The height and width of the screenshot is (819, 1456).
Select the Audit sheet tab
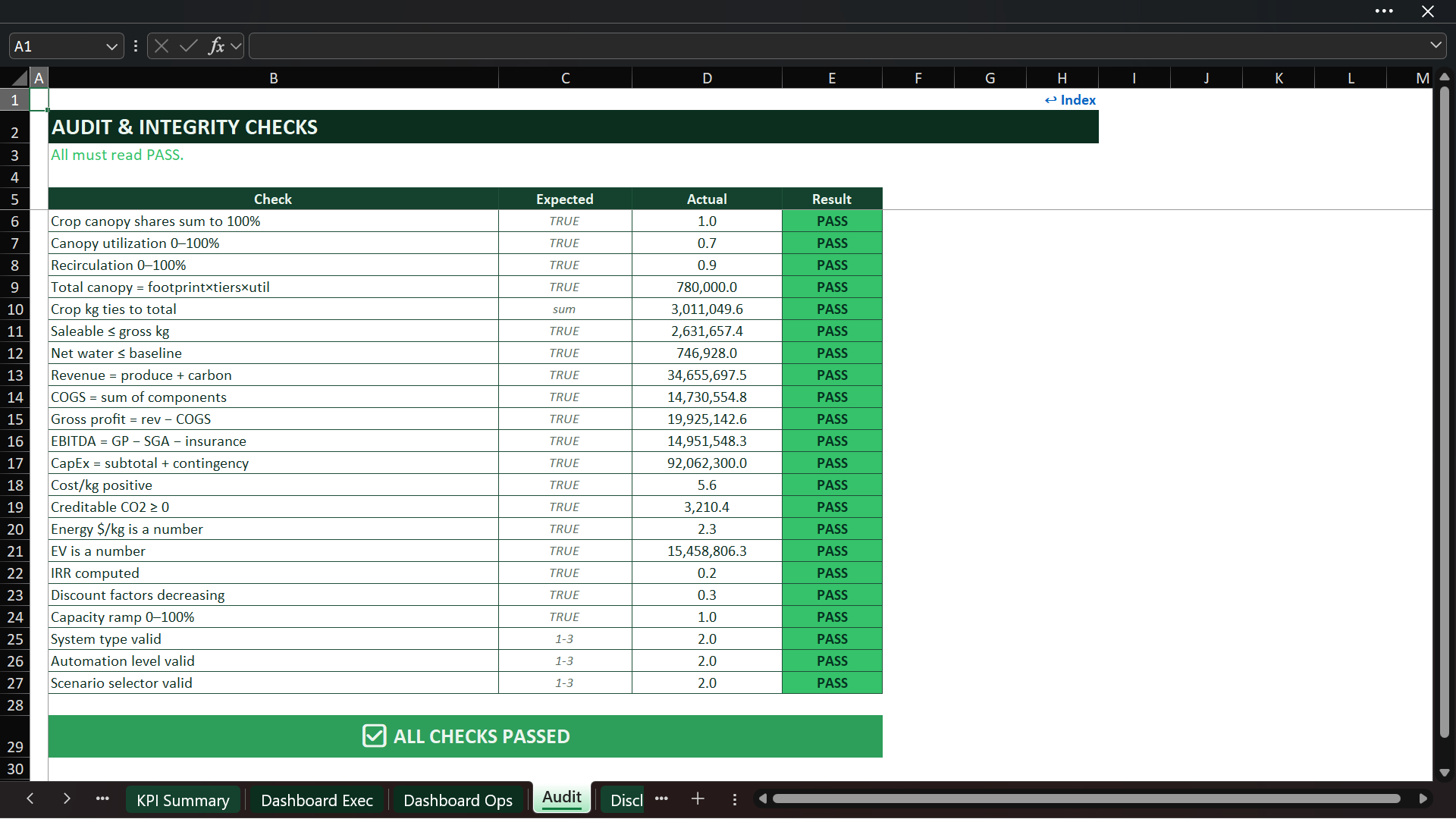coord(562,798)
